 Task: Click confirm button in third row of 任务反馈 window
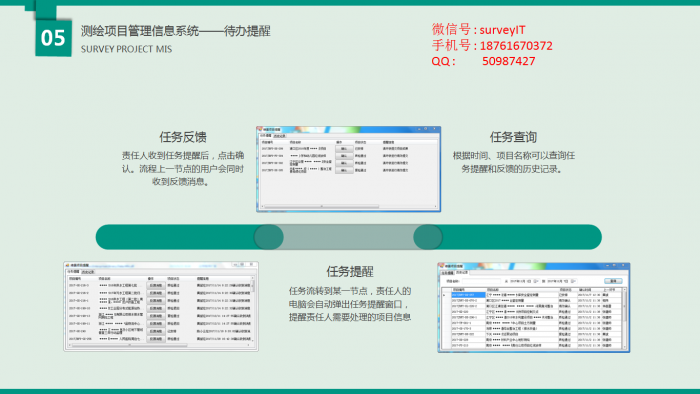coord(344,163)
